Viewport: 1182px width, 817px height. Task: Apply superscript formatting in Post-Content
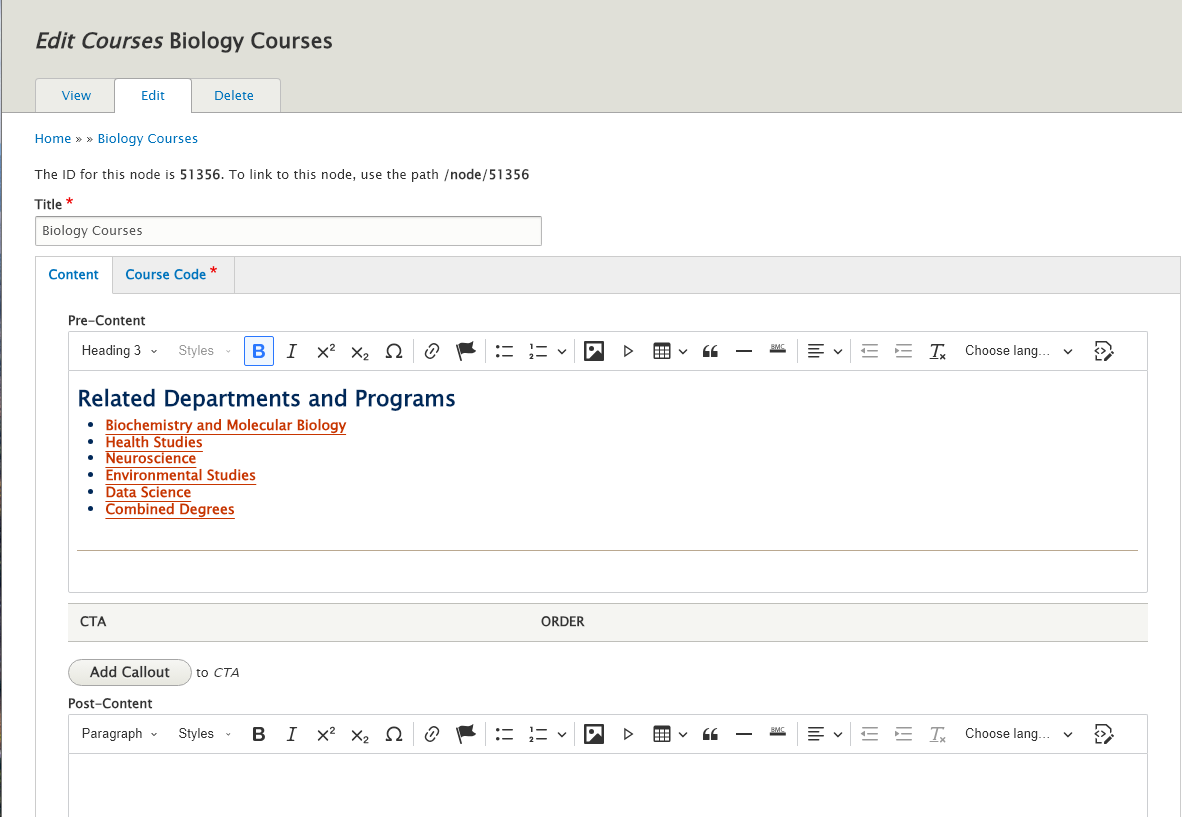coord(325,733)
